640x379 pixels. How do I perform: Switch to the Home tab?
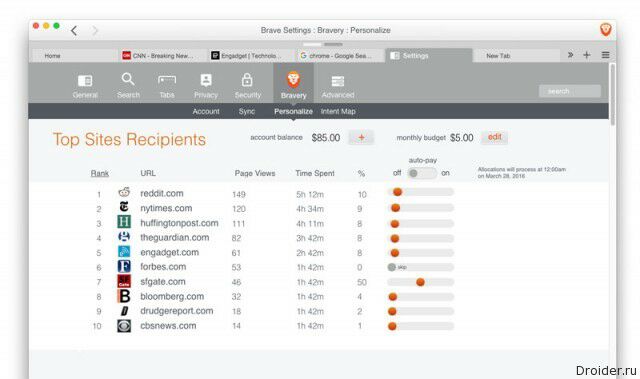click(74, 55)
